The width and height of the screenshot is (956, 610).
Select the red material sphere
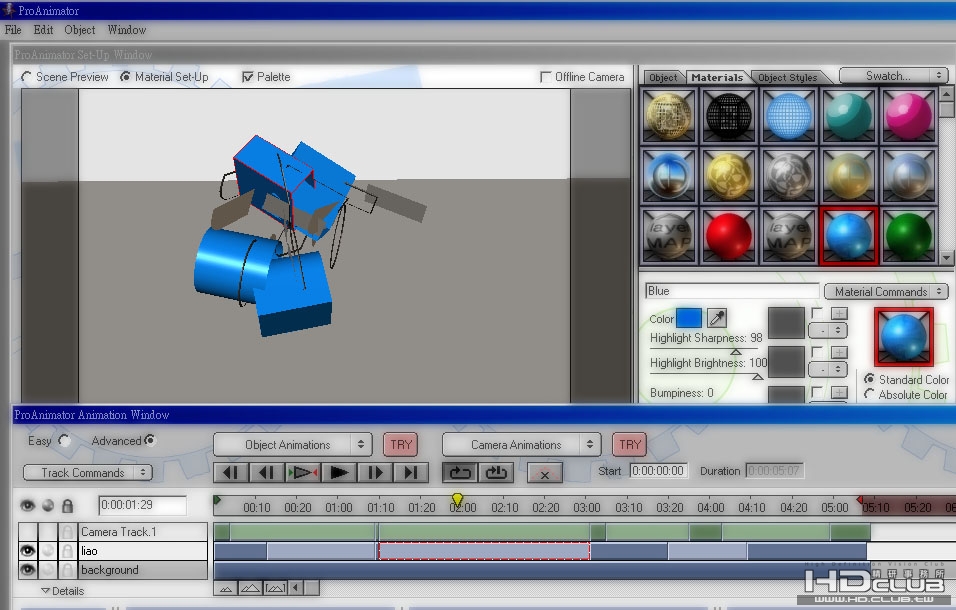pos(729,236)
